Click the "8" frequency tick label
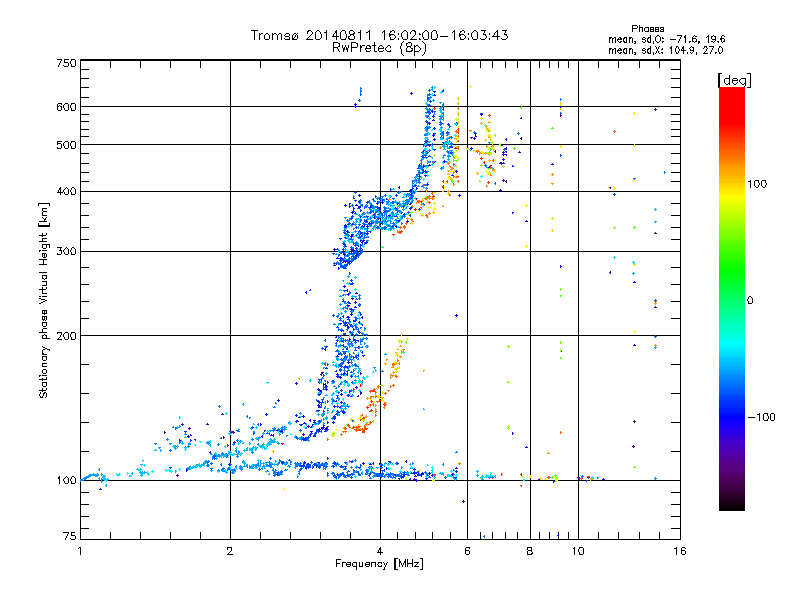The height and width of the screenshot is (600, 800). [530, 551]
